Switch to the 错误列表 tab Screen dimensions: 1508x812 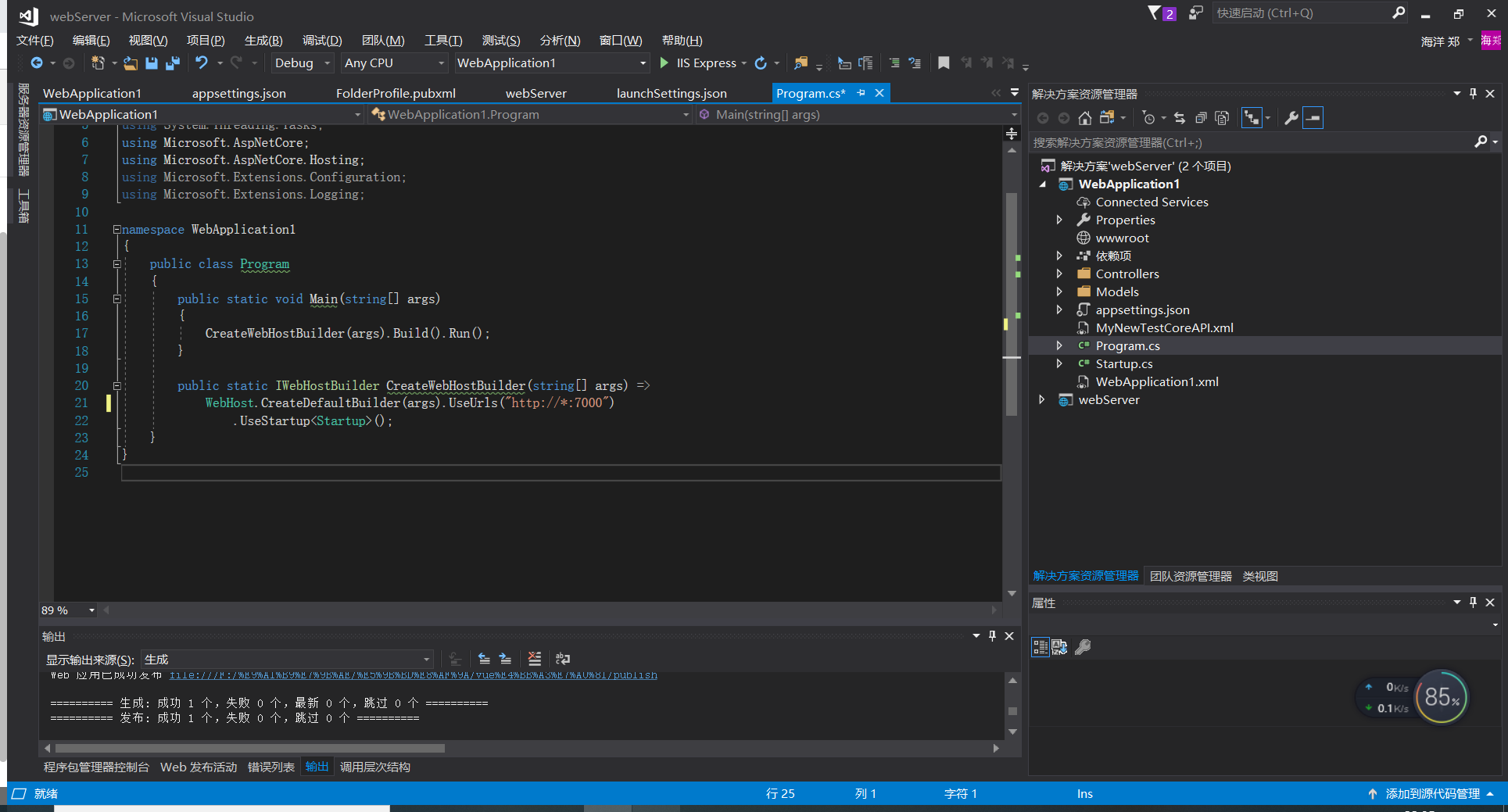click(x=271, y=767)
